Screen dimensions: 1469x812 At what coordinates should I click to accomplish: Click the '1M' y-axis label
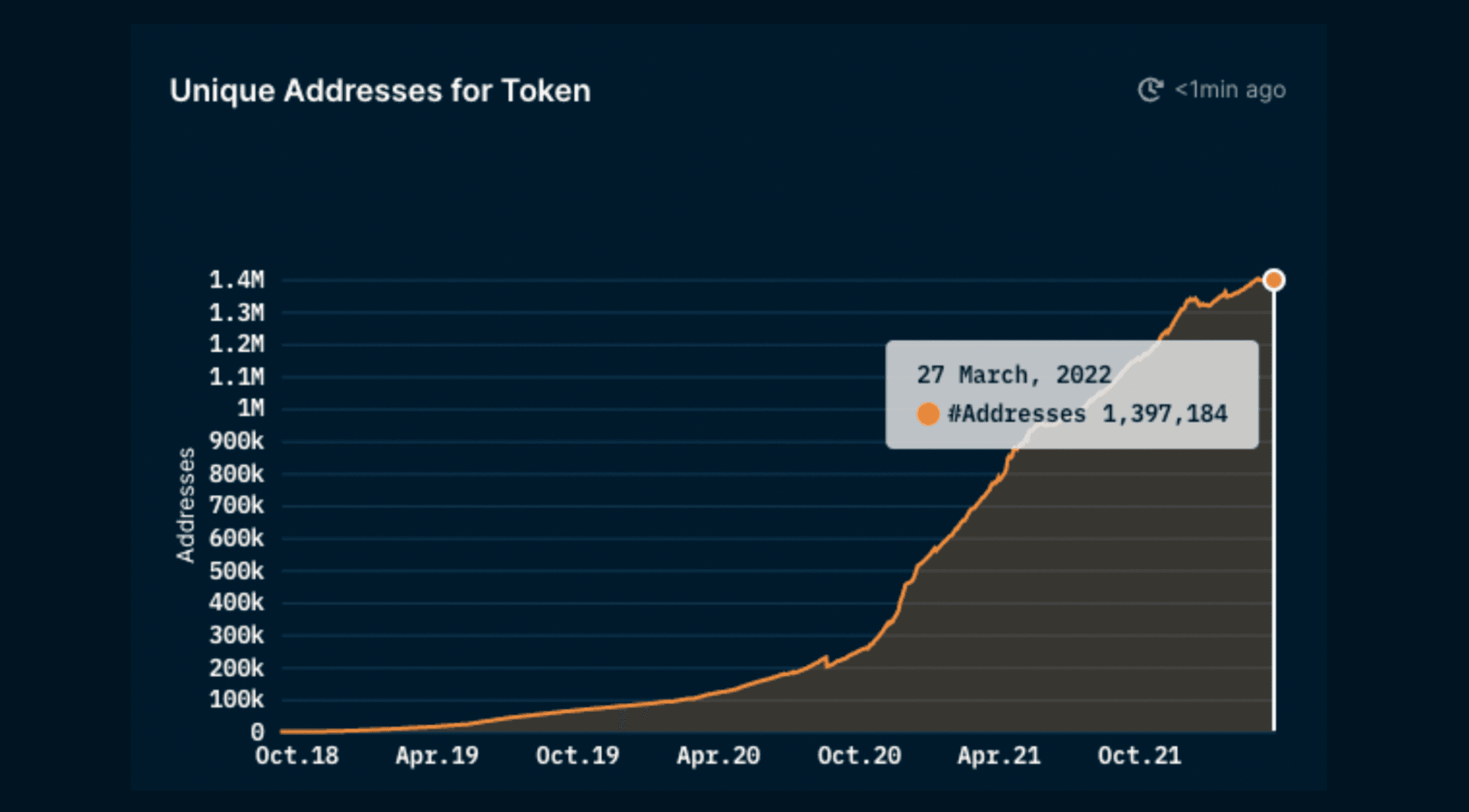point(250,409)
